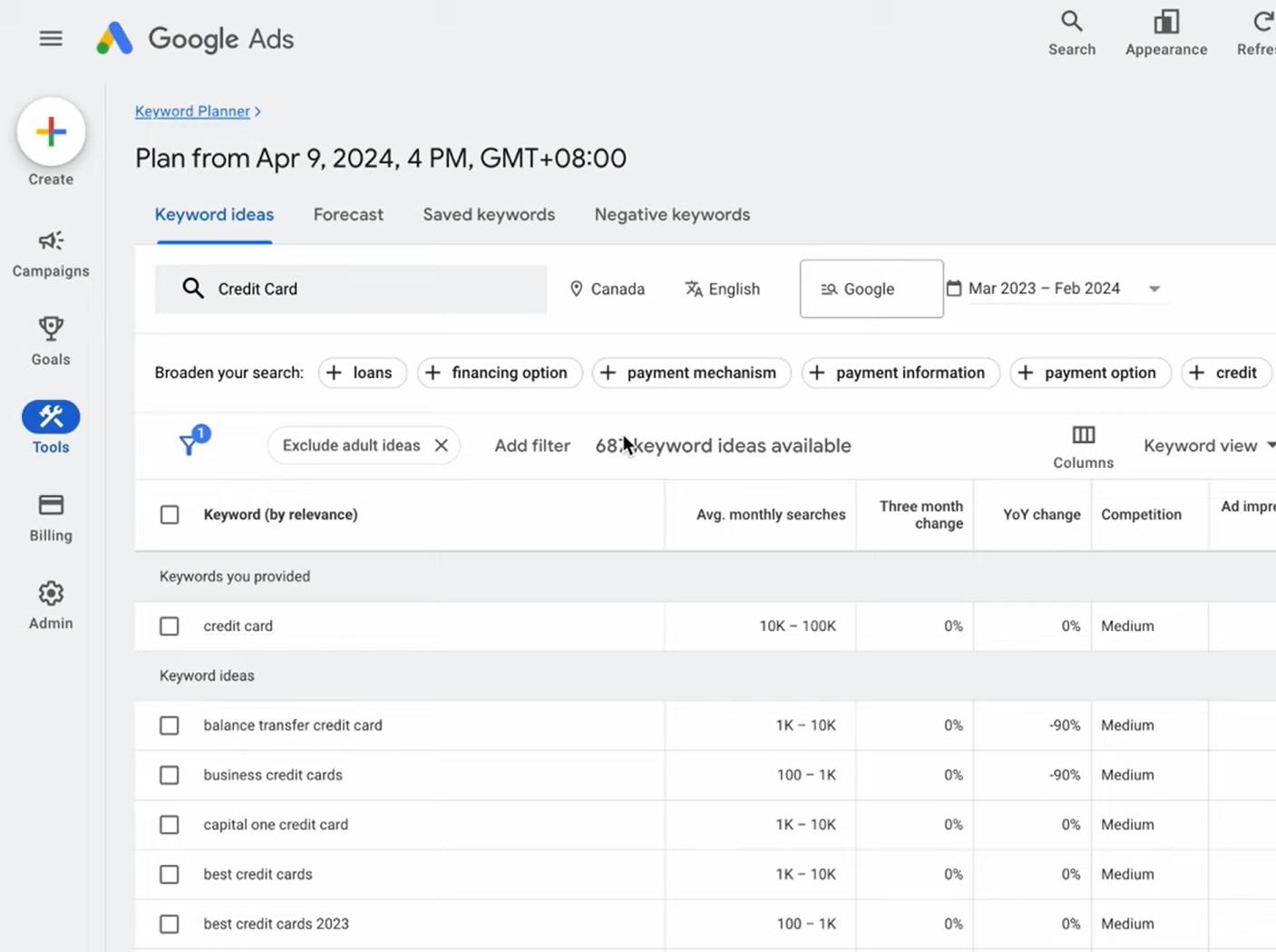The width and height of the screenshot is (1276, 952).
Task: Change the English language setting
Action: pyautogui.click(x=723, y=289)
